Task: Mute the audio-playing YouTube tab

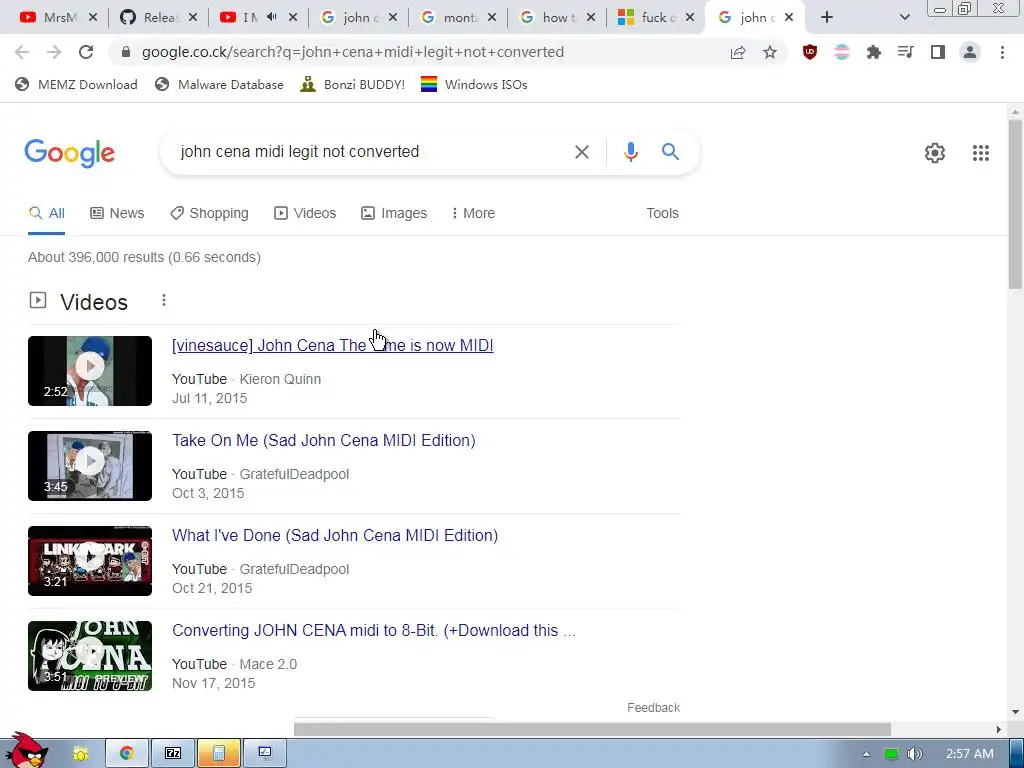Action: point(272,18)
